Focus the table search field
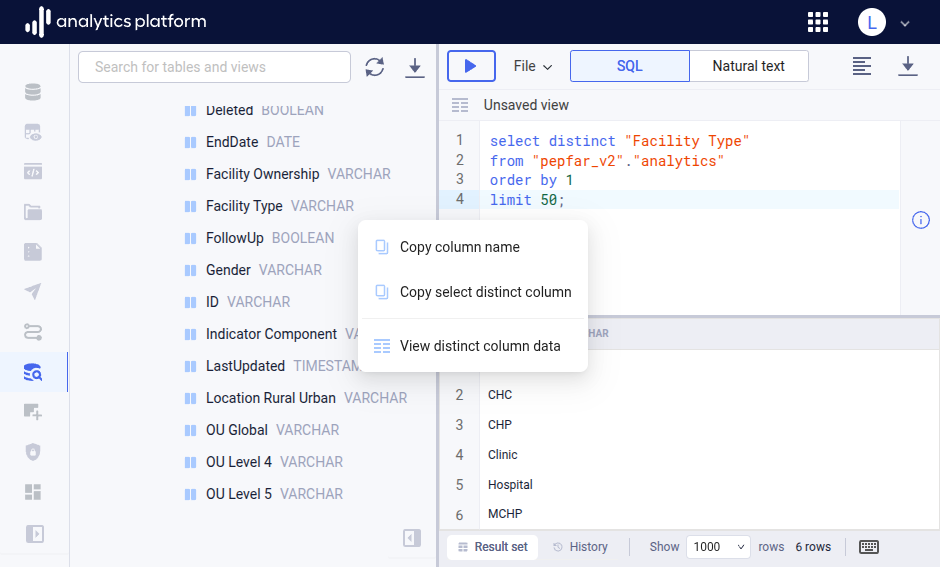This screenshot has height=567, width=940. coord(214,67)
